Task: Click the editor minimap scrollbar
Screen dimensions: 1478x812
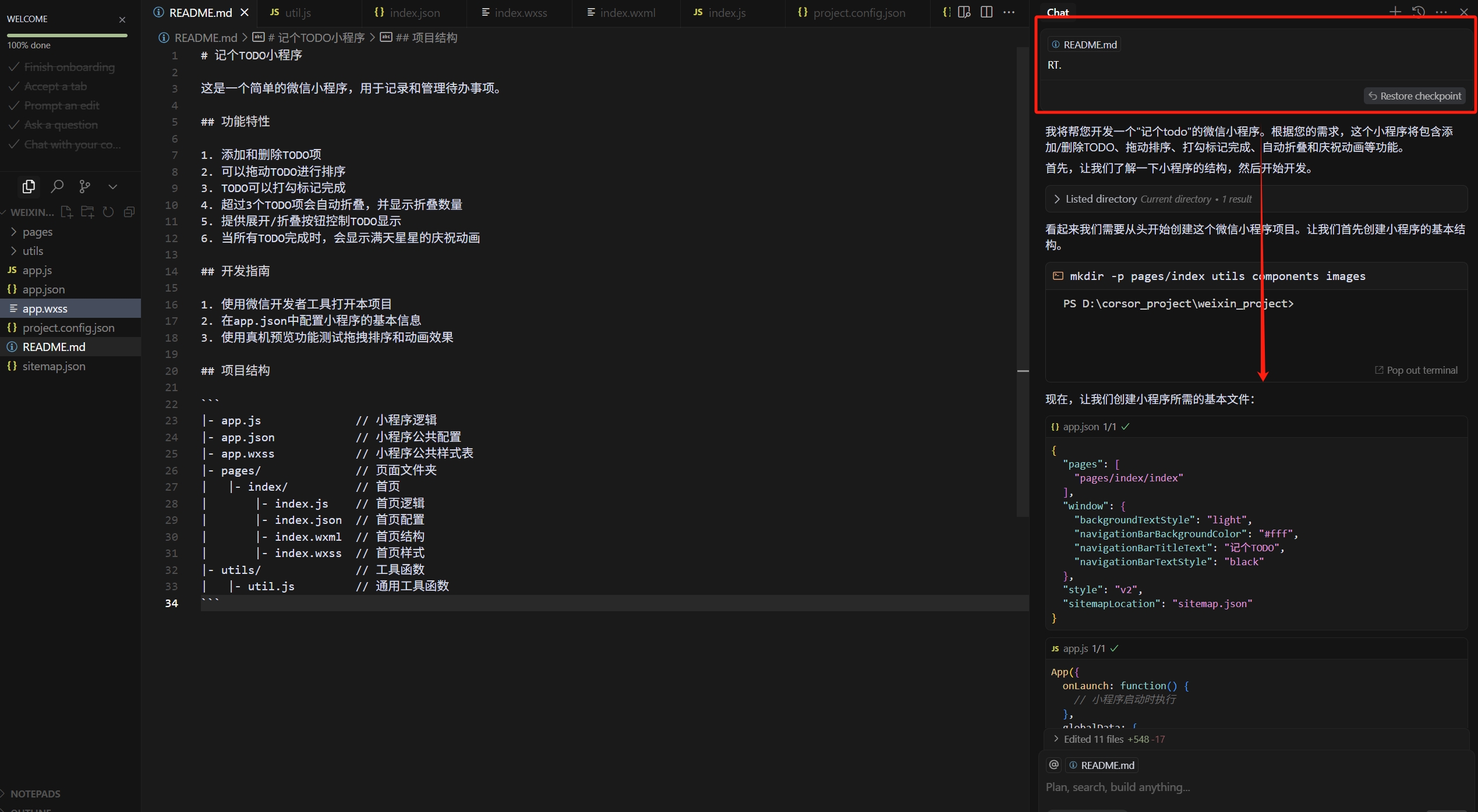Action: click(x=1023, y=282)
